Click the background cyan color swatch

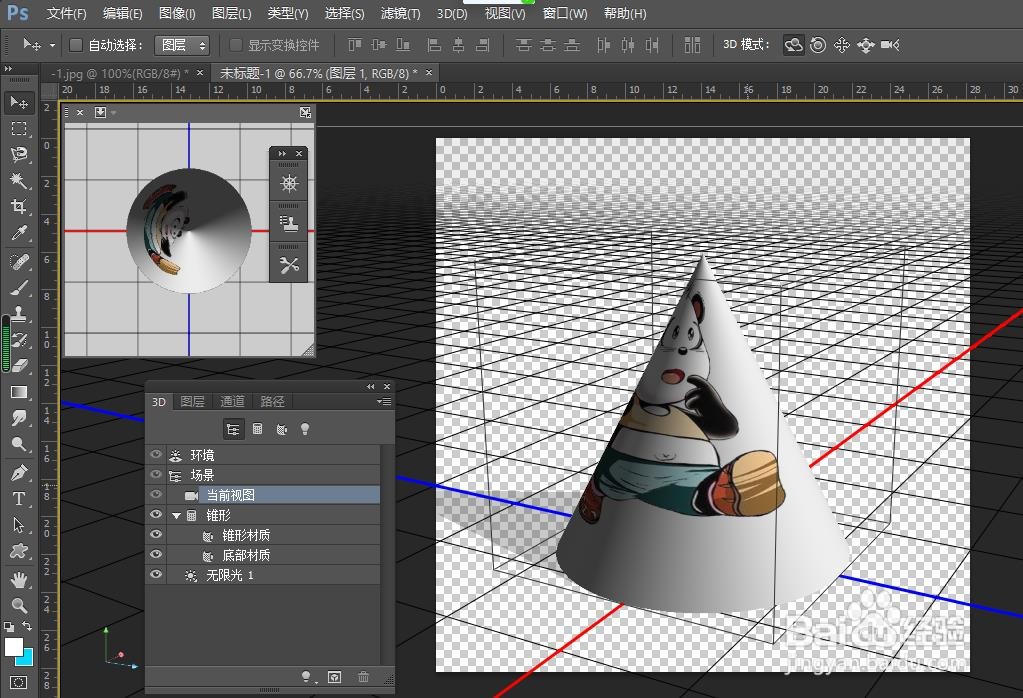(26, 659)
